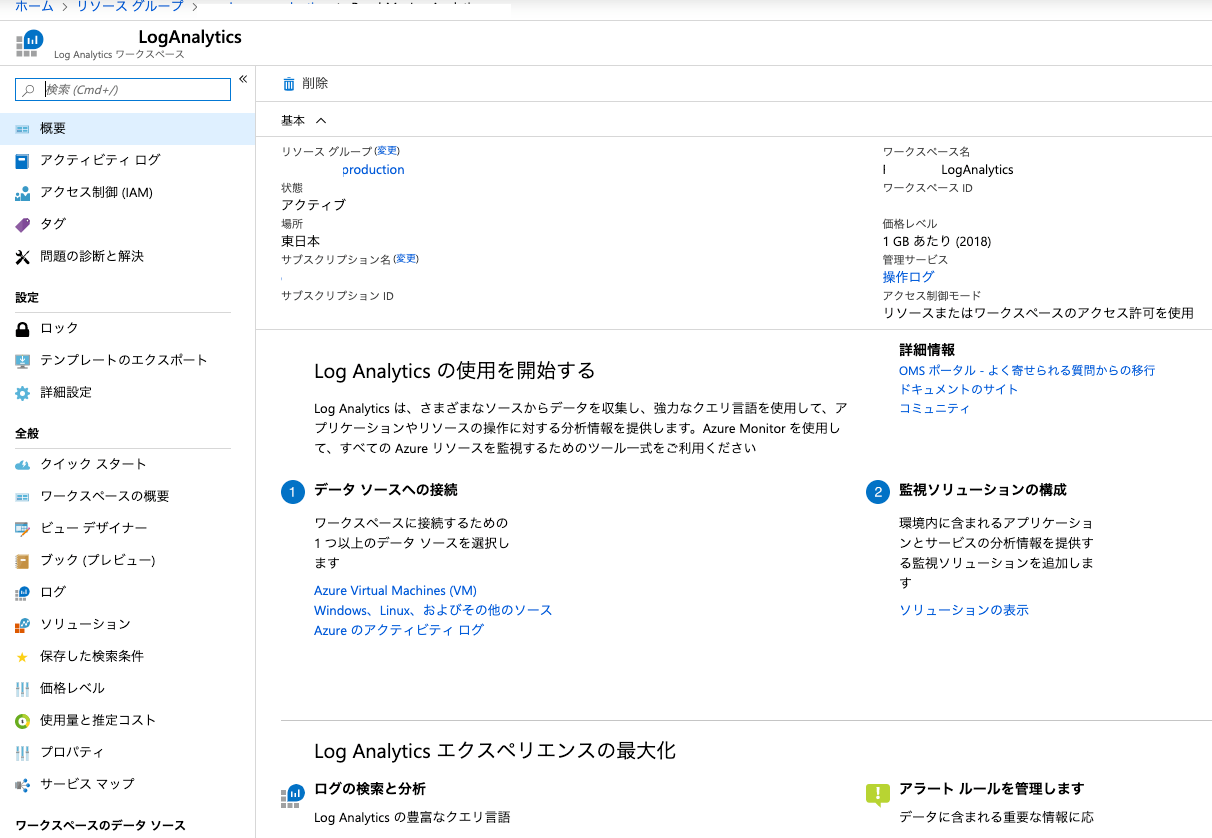Focus the 検索 (Cmd+/) search field
This screenshot has width=1212, height=838.
(x=123, y=90)
